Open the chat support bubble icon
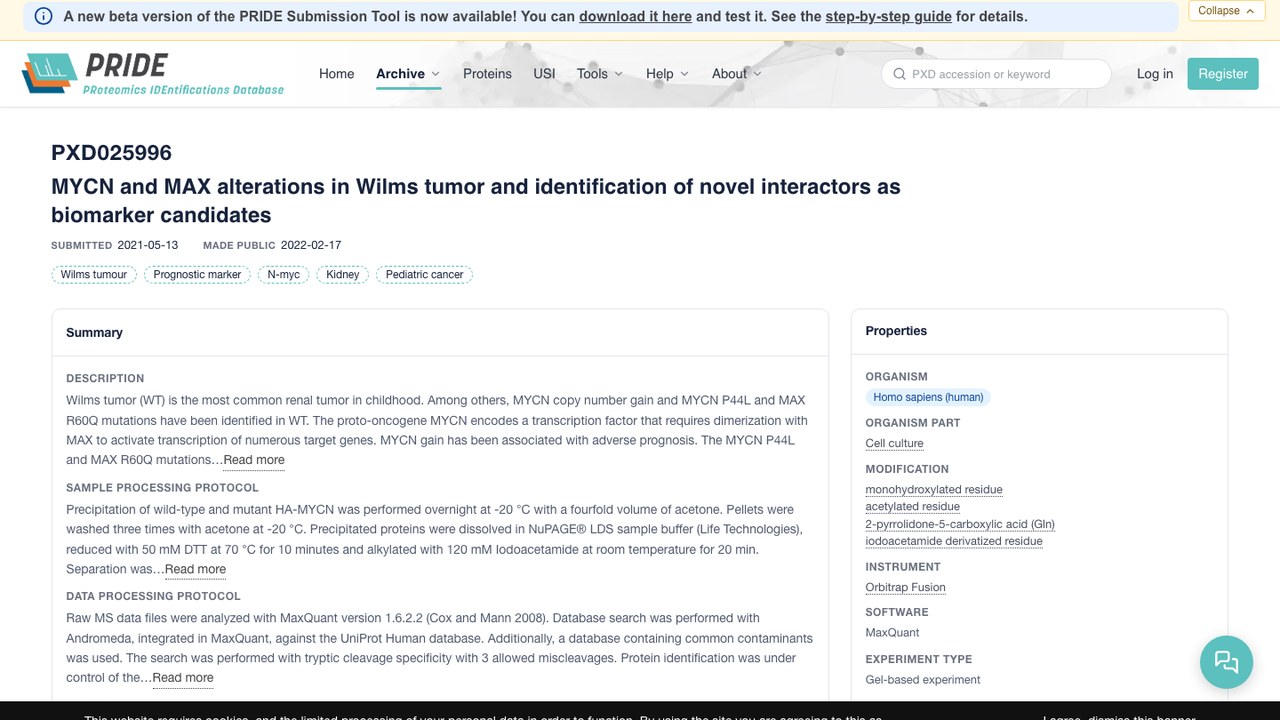This screenshot has width=1280, height=720. tap(1226, 662)
